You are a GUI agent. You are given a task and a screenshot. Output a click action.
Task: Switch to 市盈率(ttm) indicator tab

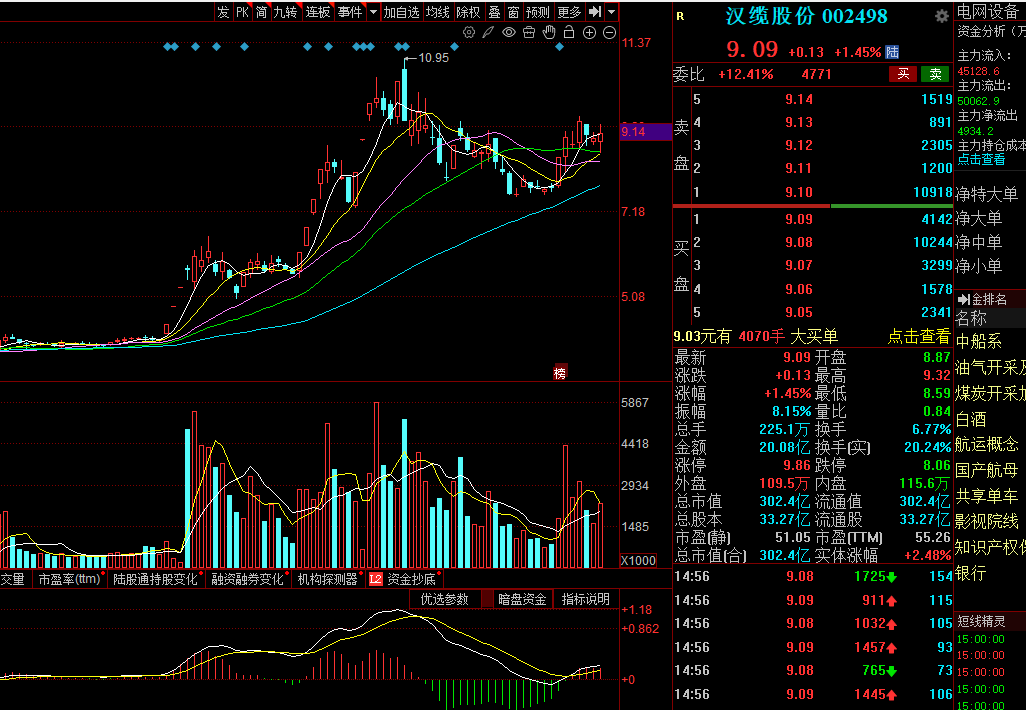pyautogui.click(x=69, y=579)
